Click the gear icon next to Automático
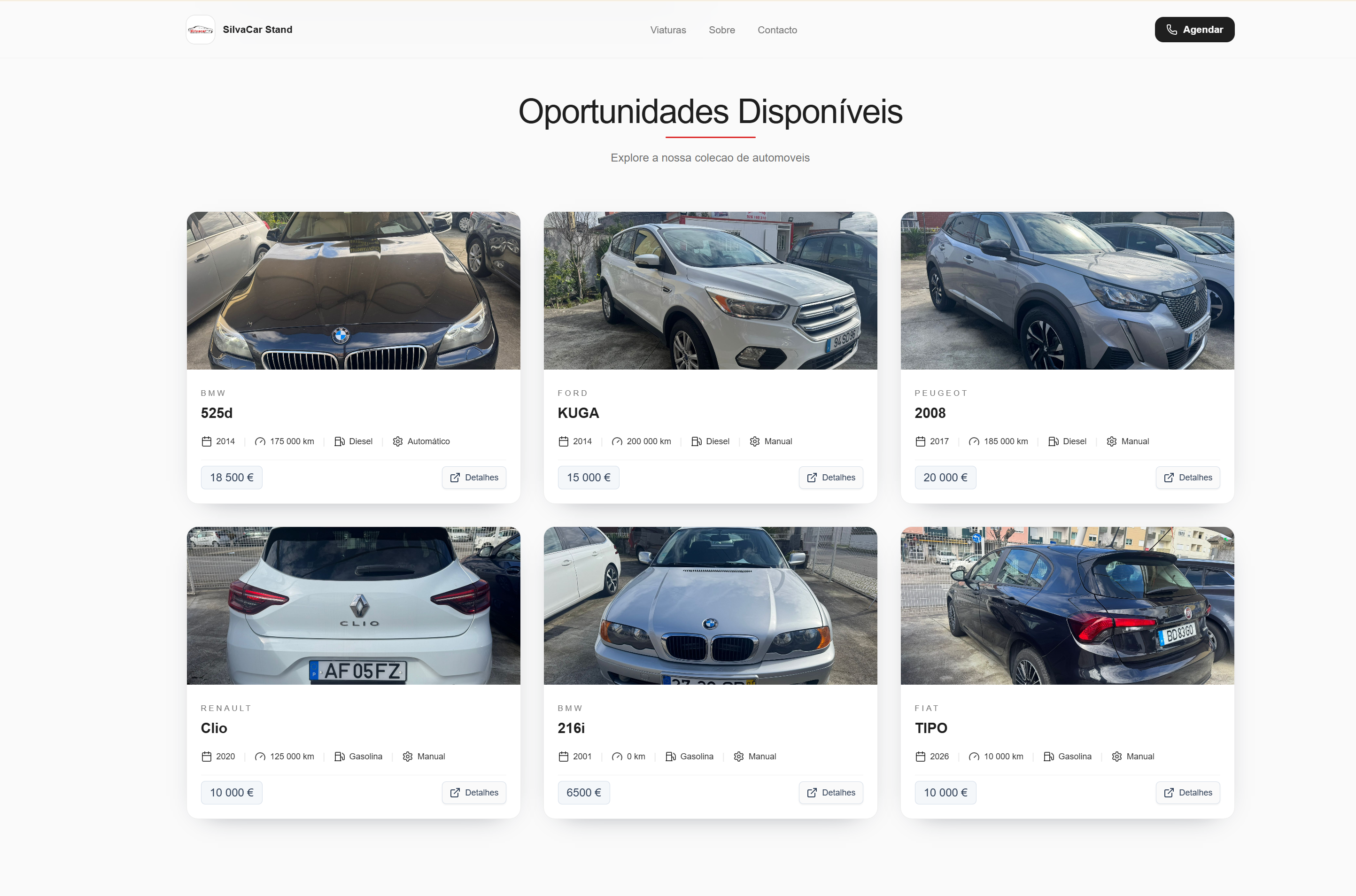Screen dimensions: 1356x896 click(x=398, y=441)
